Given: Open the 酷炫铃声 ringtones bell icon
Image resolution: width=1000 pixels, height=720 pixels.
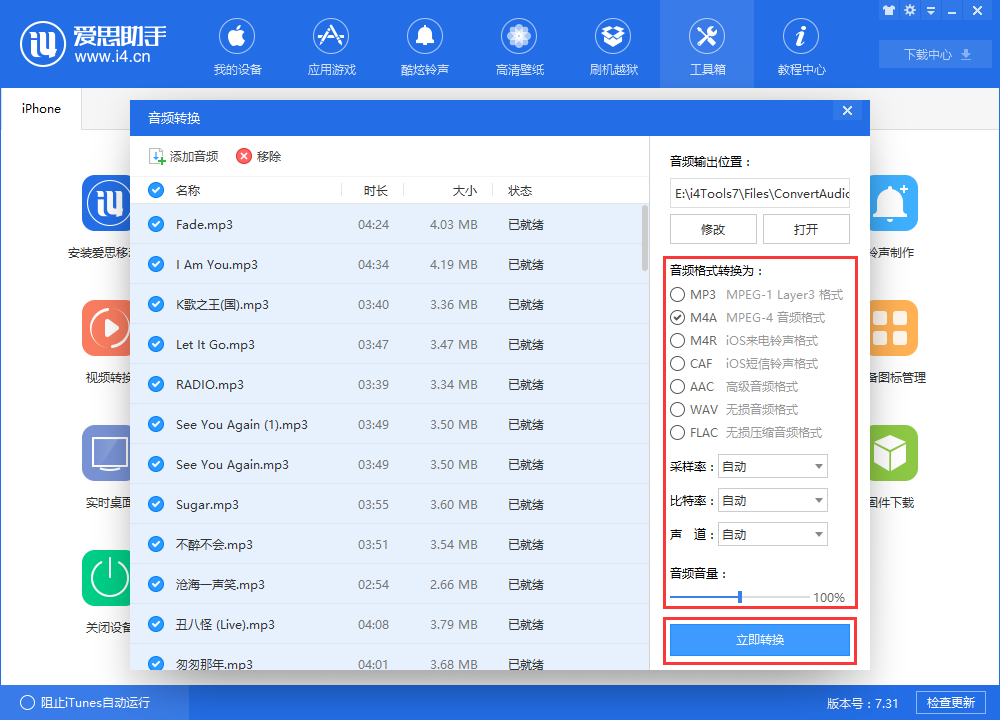Looking at the screenshot, I should (x=425, y=47).
